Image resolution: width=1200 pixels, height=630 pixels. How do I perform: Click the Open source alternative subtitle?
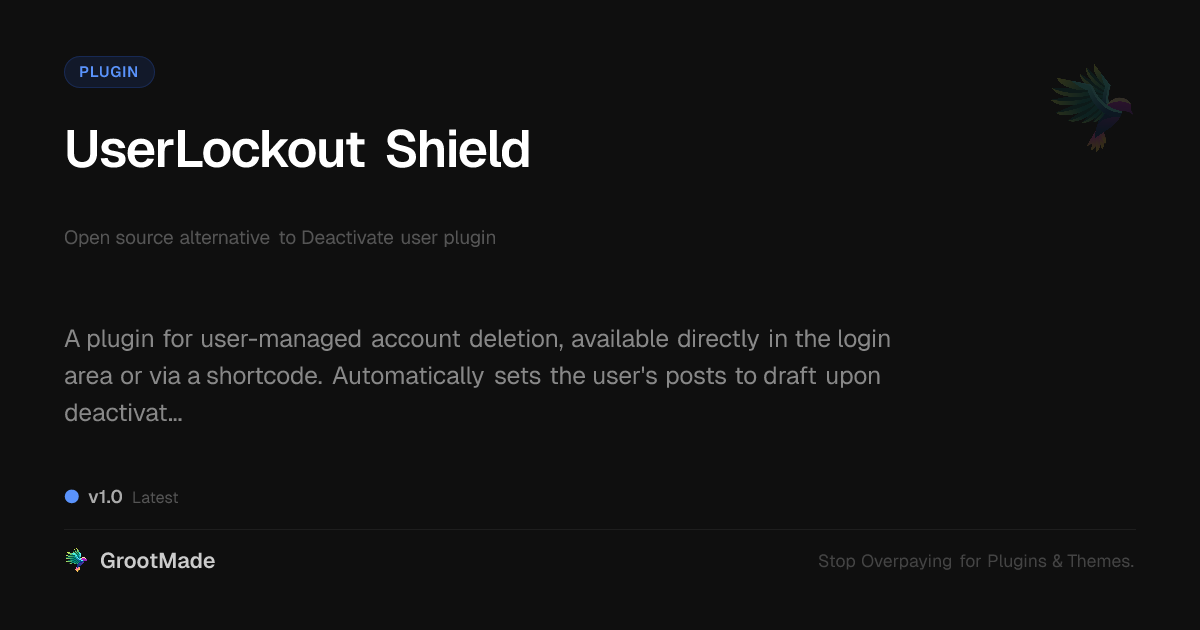pyautogui.click(x=280, y=238)
